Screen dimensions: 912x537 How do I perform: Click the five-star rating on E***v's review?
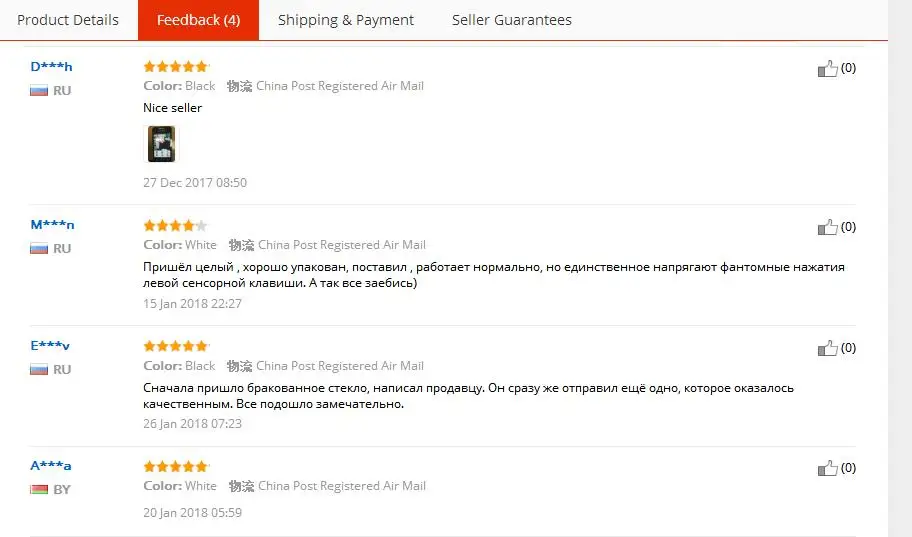pos(176,346)
